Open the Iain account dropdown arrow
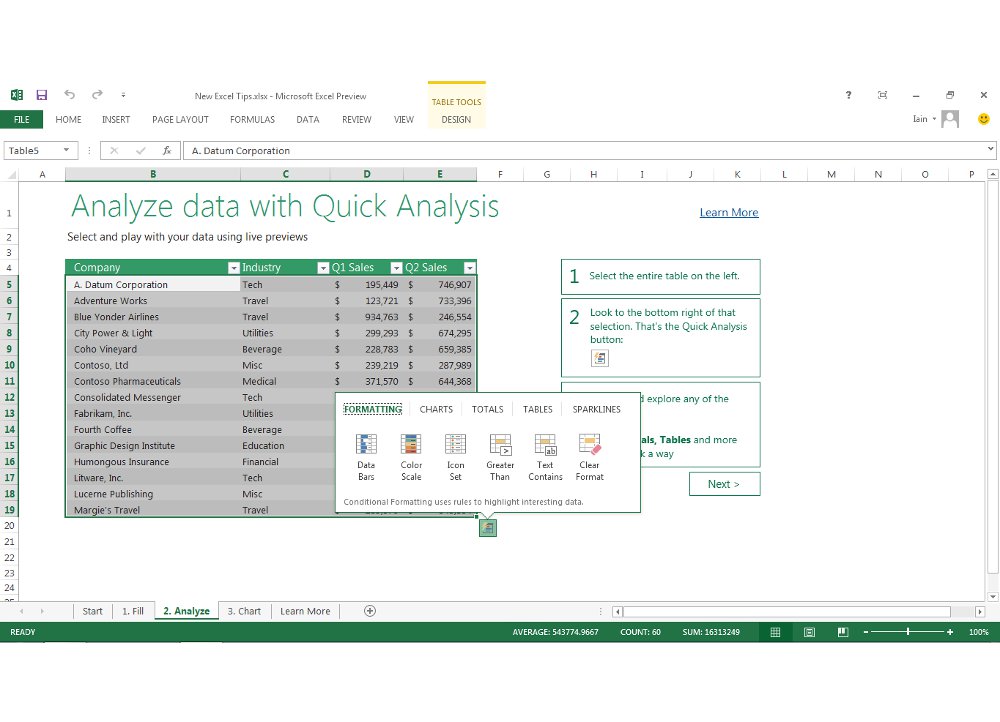The height and width of the screenshot is (722, 1000). (934, 119)
